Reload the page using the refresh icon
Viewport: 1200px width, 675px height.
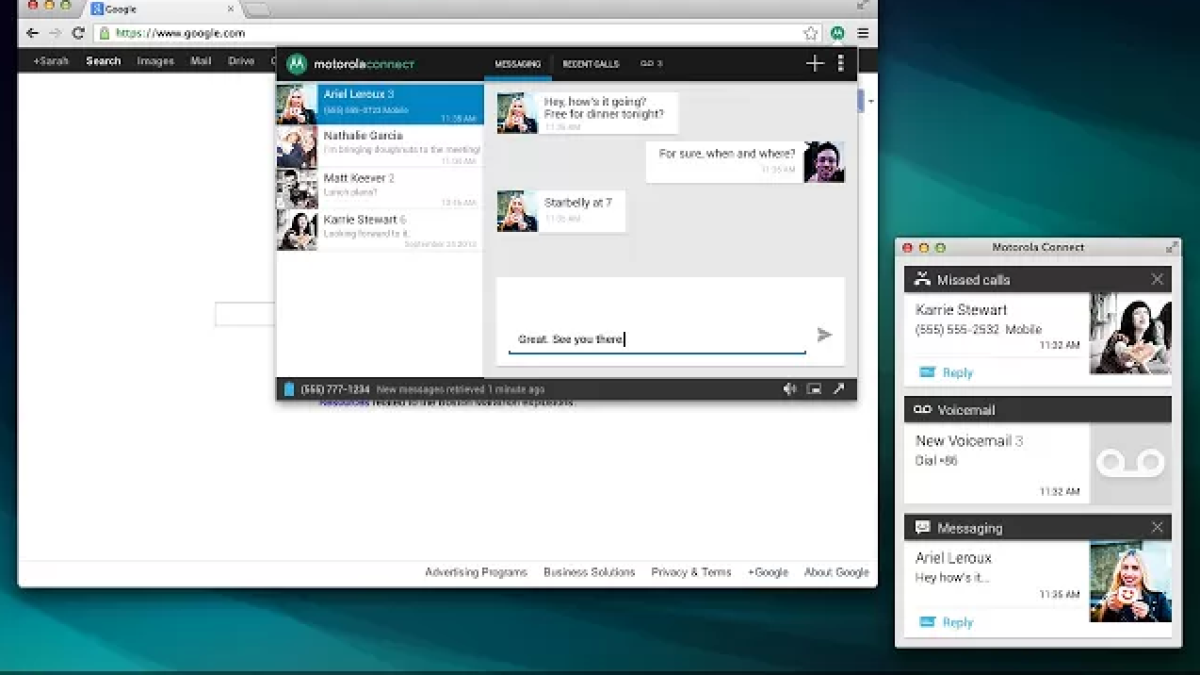(78, 33)
